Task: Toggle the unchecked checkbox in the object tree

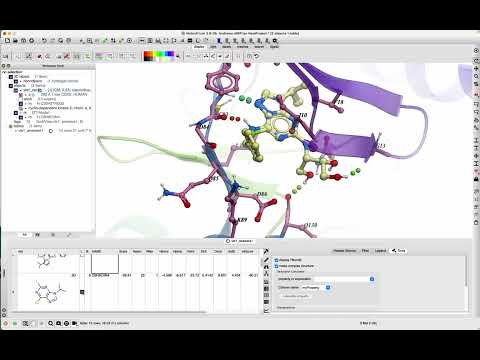Action: pos(21,99)
